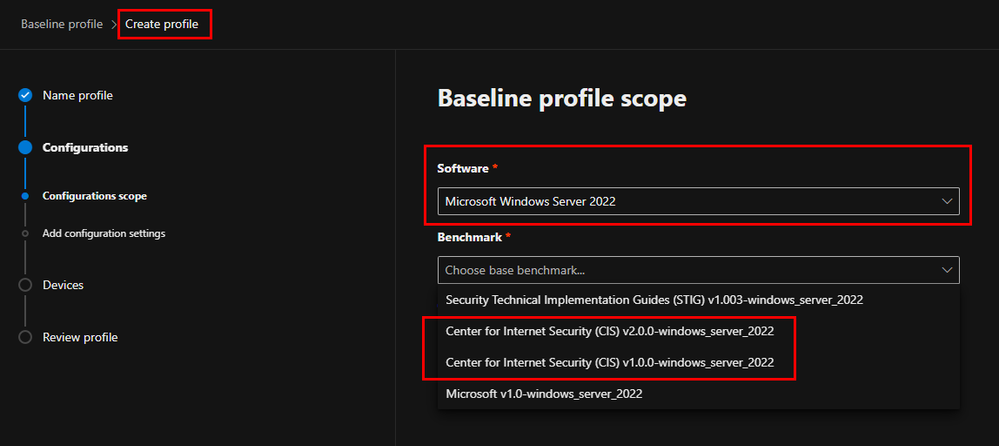Click the Add configuration settings sub-step label
This screenshot has height=446, width=999.
[x=104, y=234]
